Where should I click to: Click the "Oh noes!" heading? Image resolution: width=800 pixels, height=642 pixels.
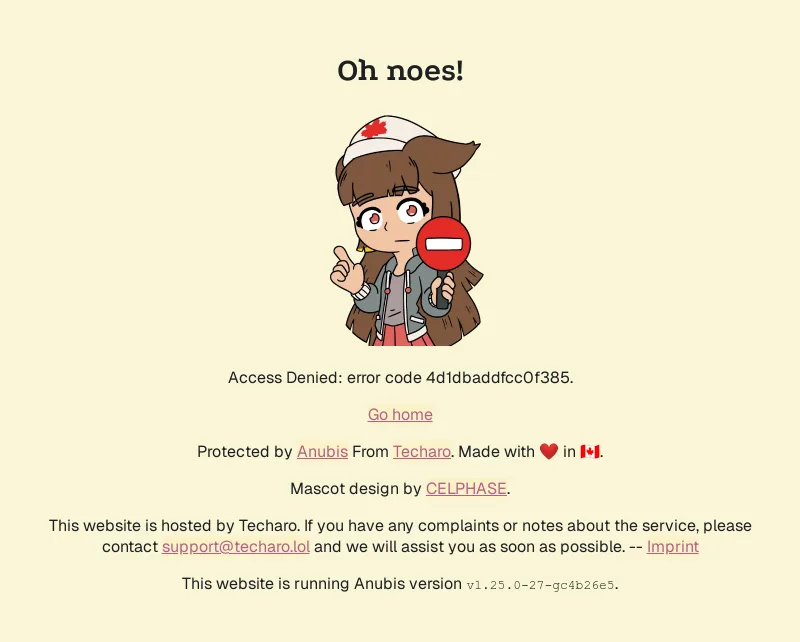[401, 70]
